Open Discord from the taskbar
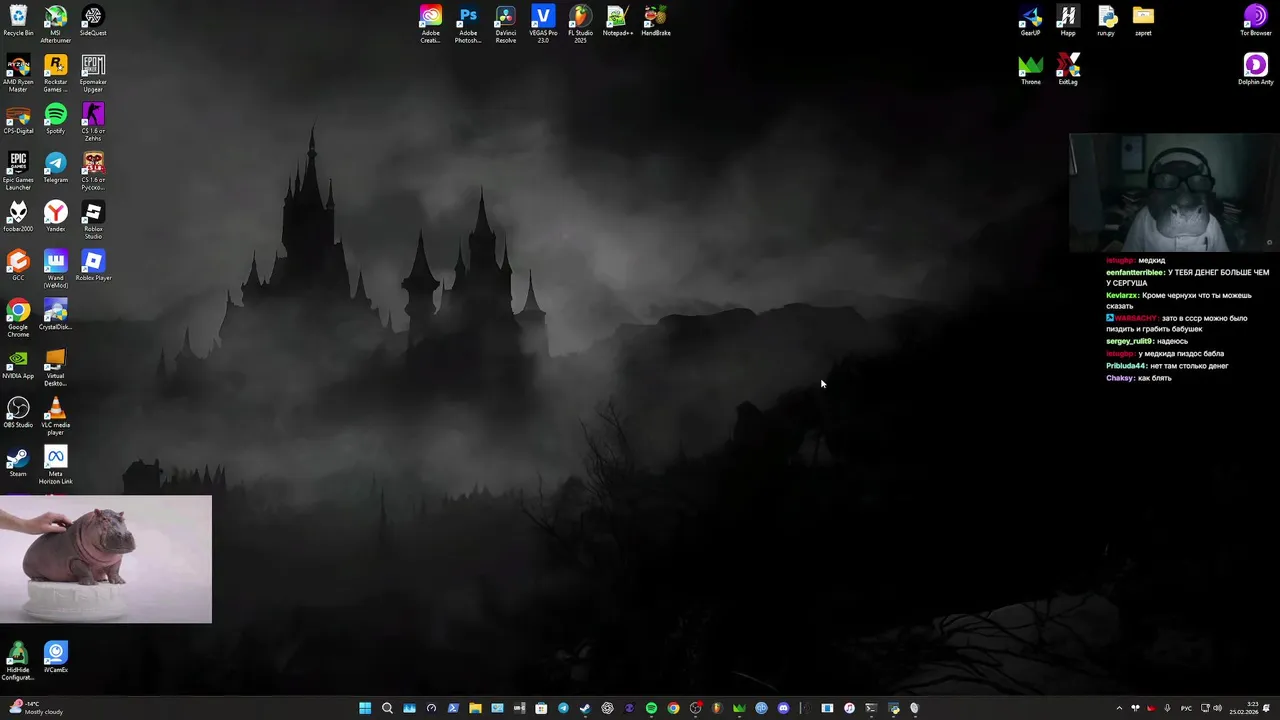Screen dimensions: 1280x720 [x=783, y=708]
